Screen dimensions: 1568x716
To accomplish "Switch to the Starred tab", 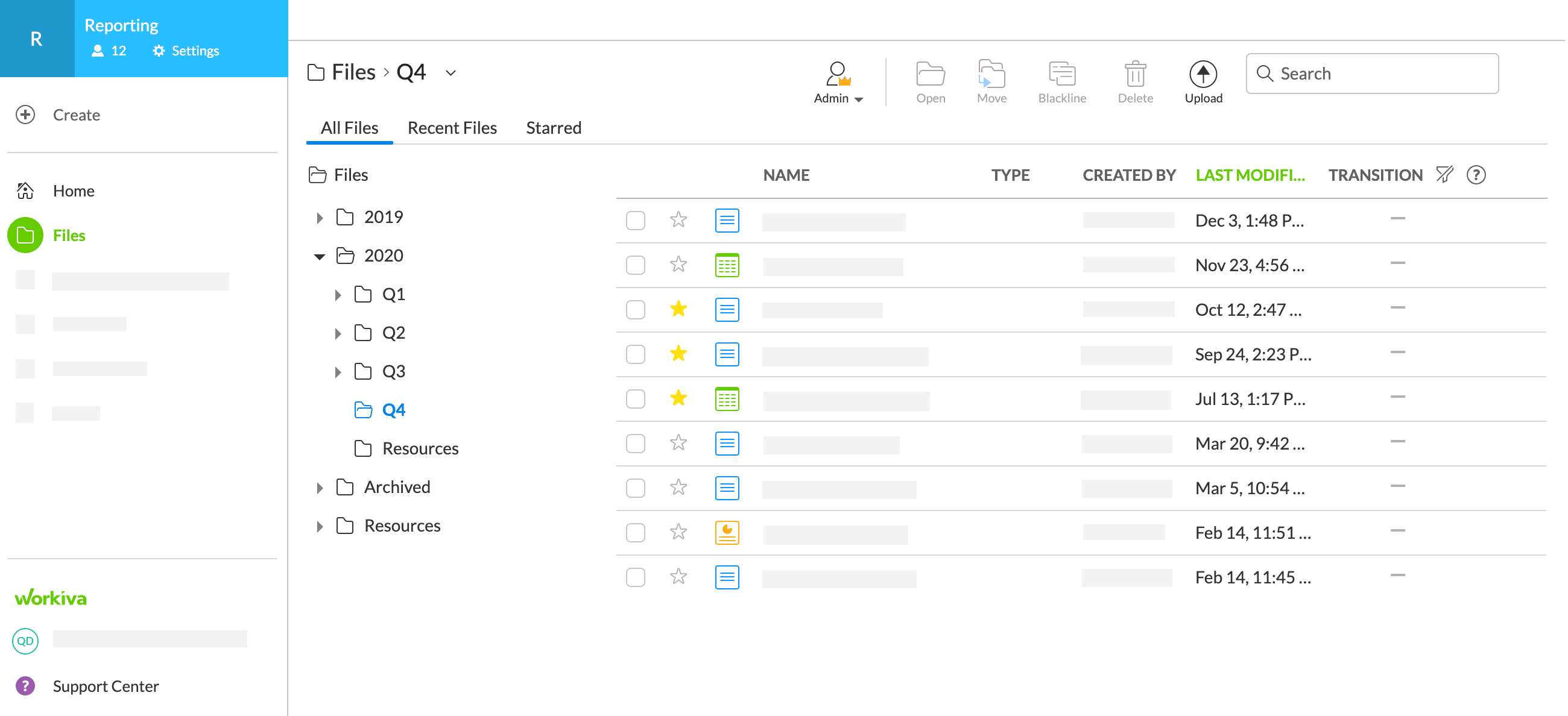I will point(552,128).
